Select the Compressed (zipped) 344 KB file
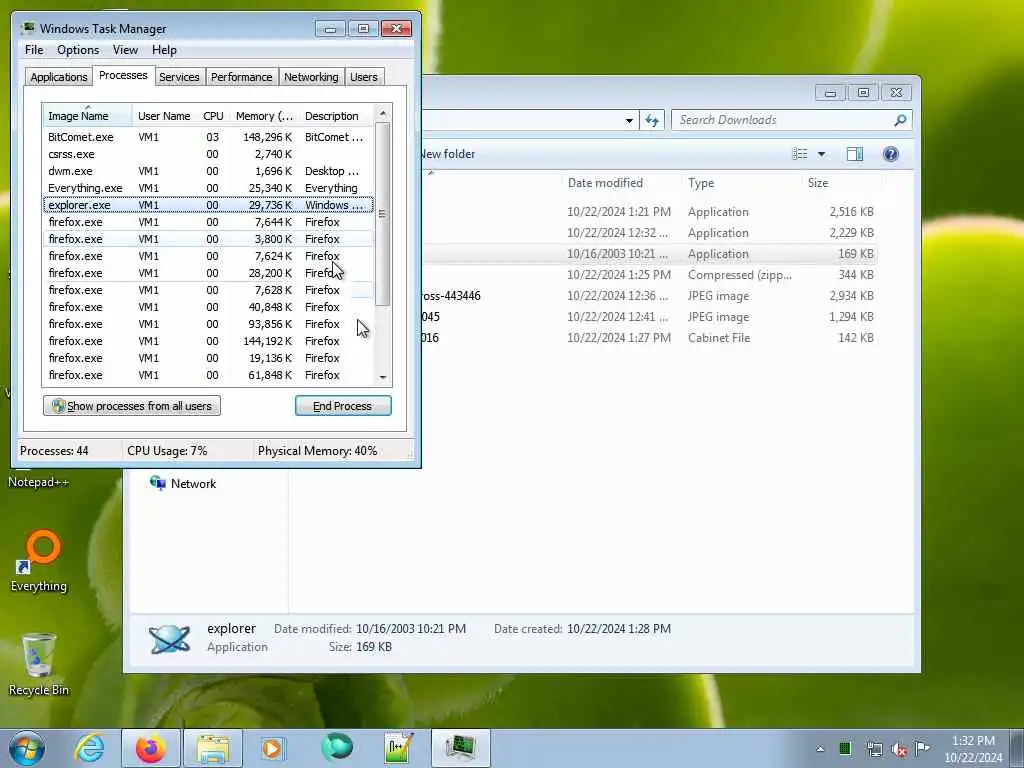1024x768 pixels. point(650,275)
